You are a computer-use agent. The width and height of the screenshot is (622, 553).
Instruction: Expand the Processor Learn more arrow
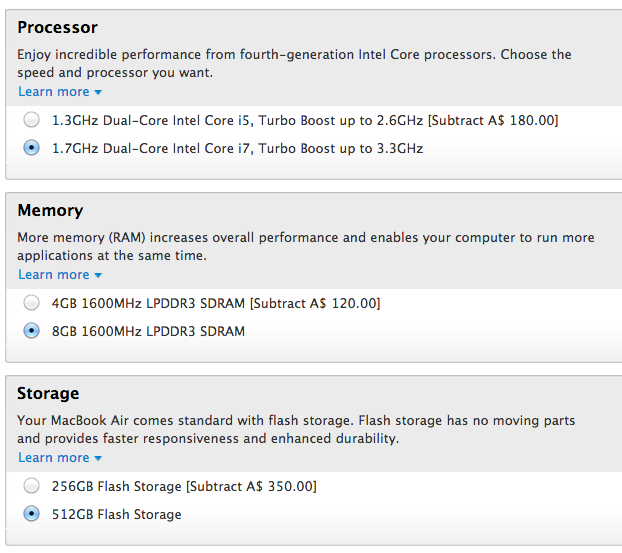pyautogui.click(x=98, y=93)
